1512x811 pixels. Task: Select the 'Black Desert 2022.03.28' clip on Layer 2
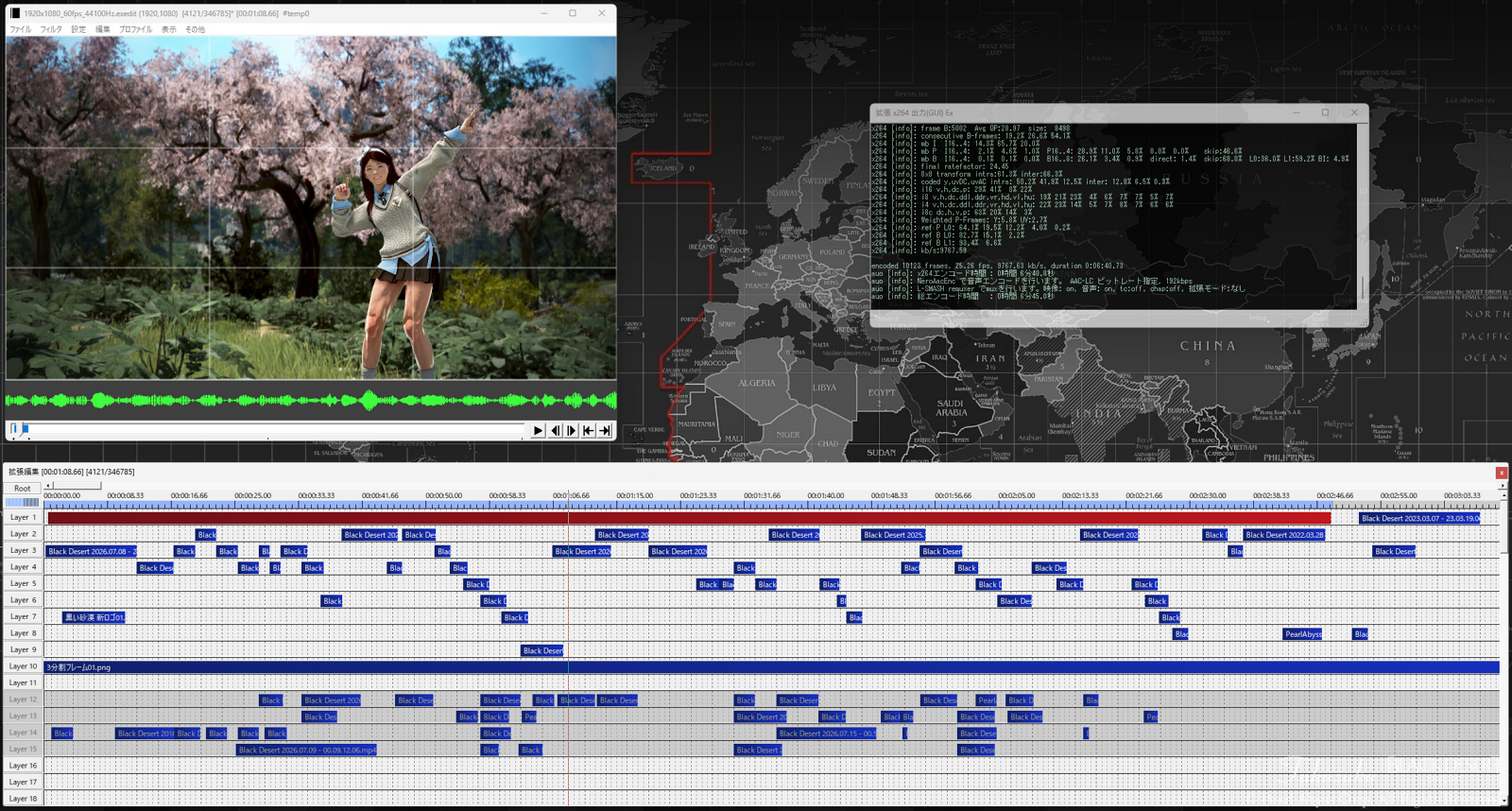1284,535
